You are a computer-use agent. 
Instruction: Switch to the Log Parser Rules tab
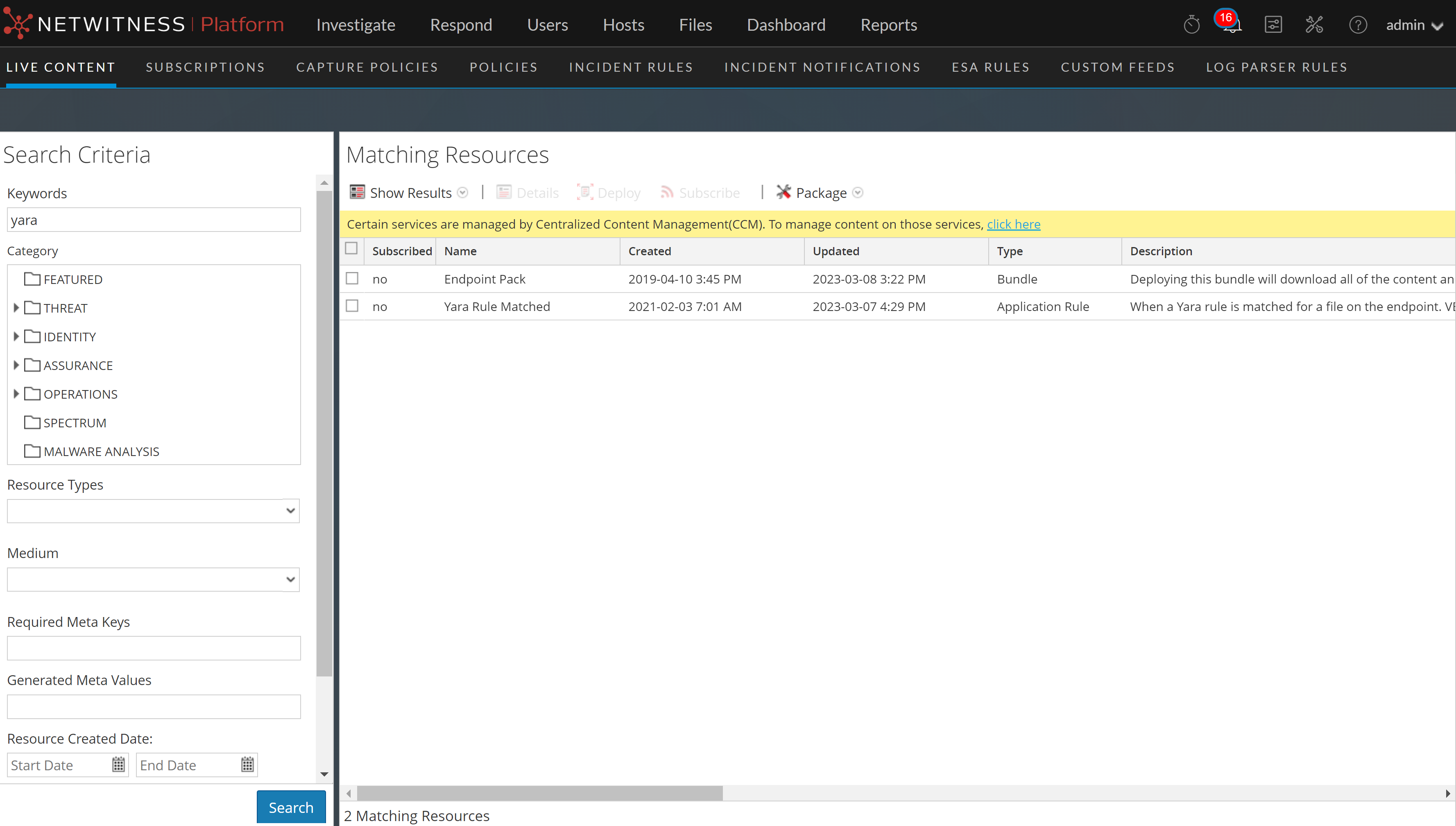[x=1276, y=67]
